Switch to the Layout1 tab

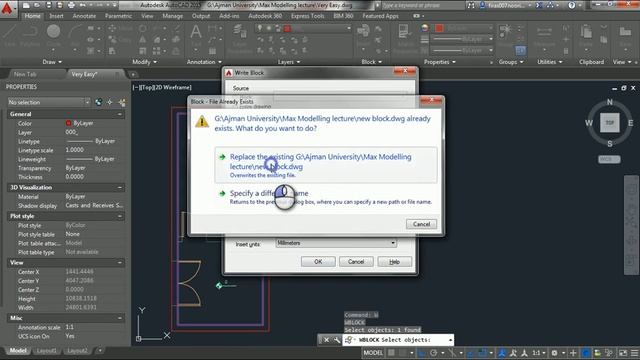47,351
